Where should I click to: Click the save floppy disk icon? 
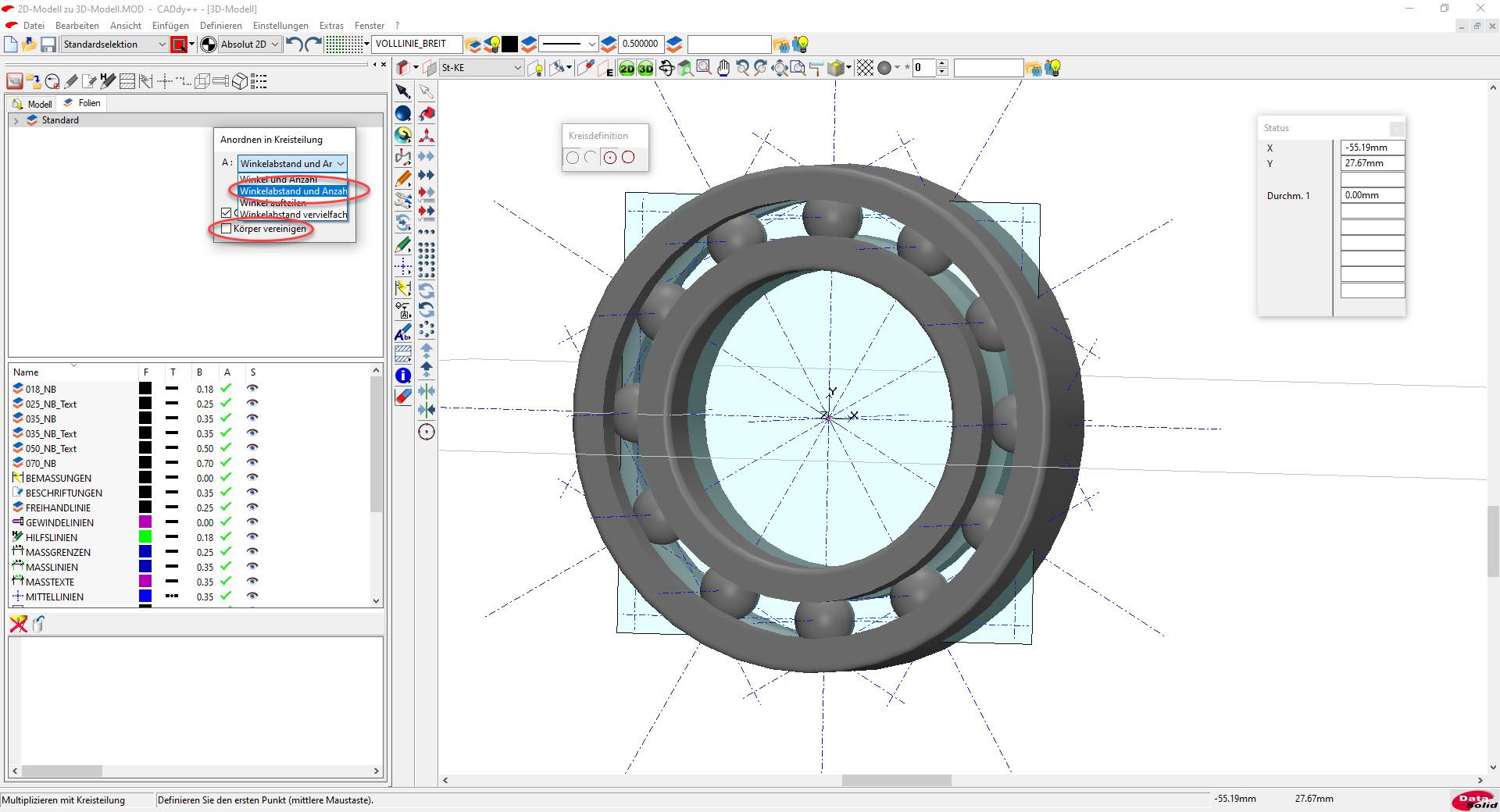[48, 45]
